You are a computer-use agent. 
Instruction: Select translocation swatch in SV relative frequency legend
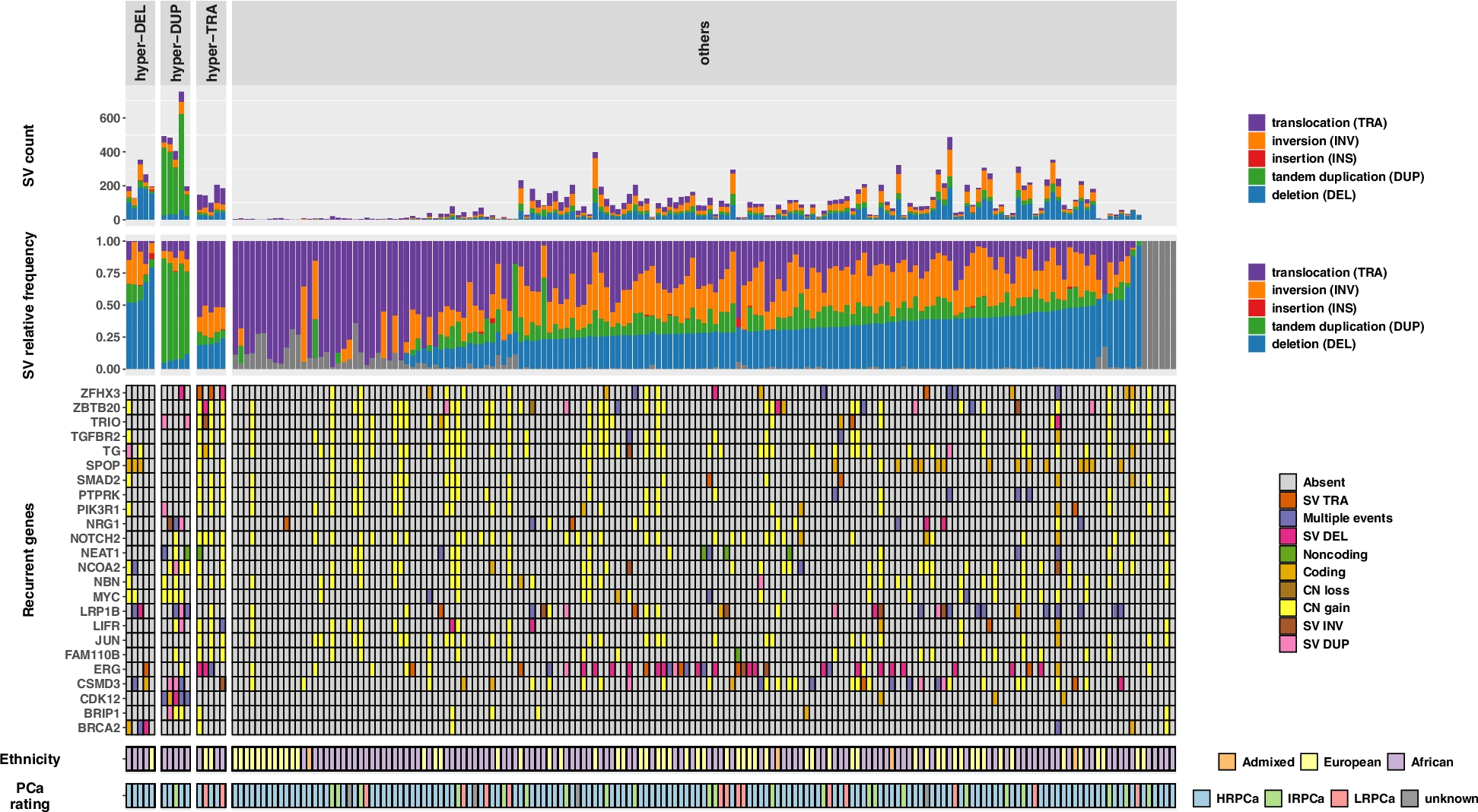coord(1257,272)
